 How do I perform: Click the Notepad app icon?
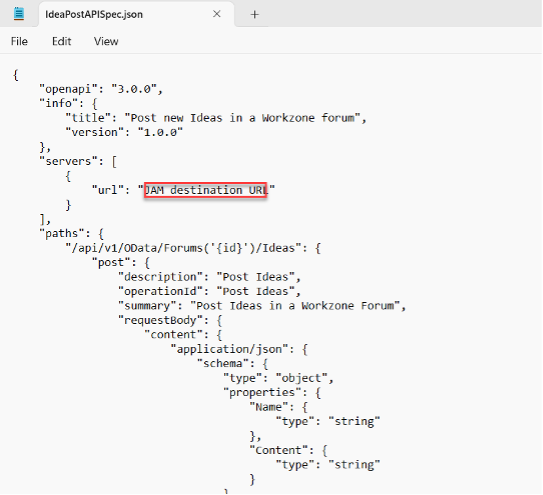pyautogui.click(x=19, y=14)
